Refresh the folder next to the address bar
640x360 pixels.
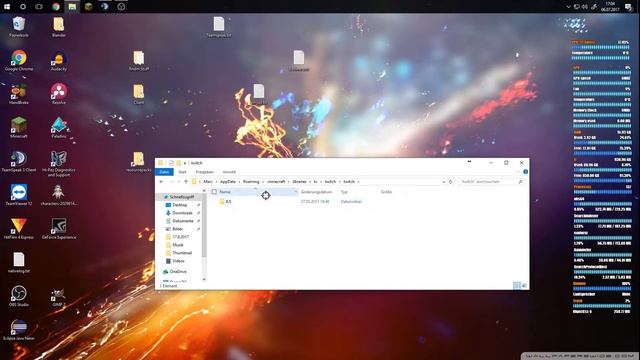click(451, 182)
